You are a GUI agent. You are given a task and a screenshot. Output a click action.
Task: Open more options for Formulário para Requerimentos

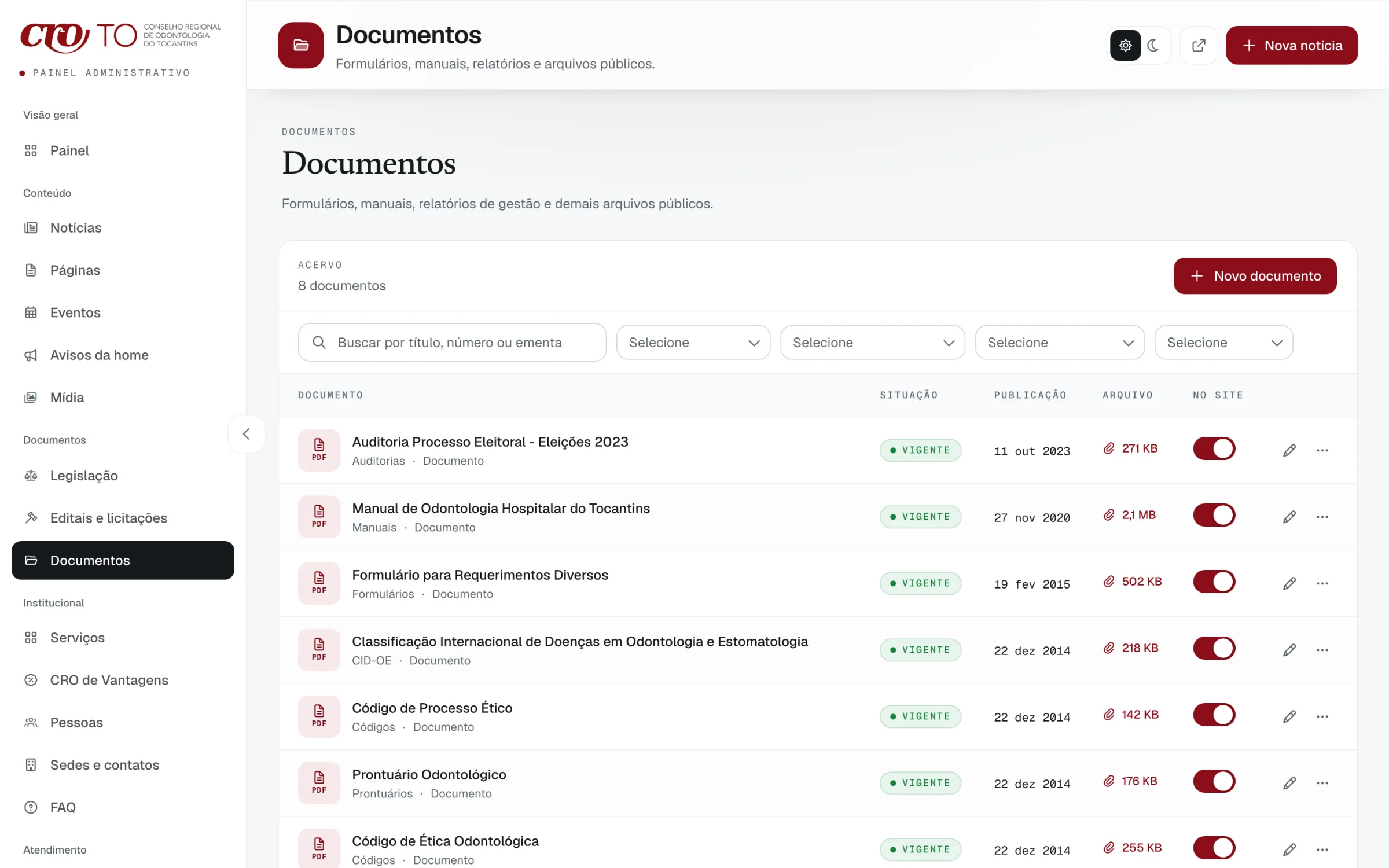pos(1322,583)
